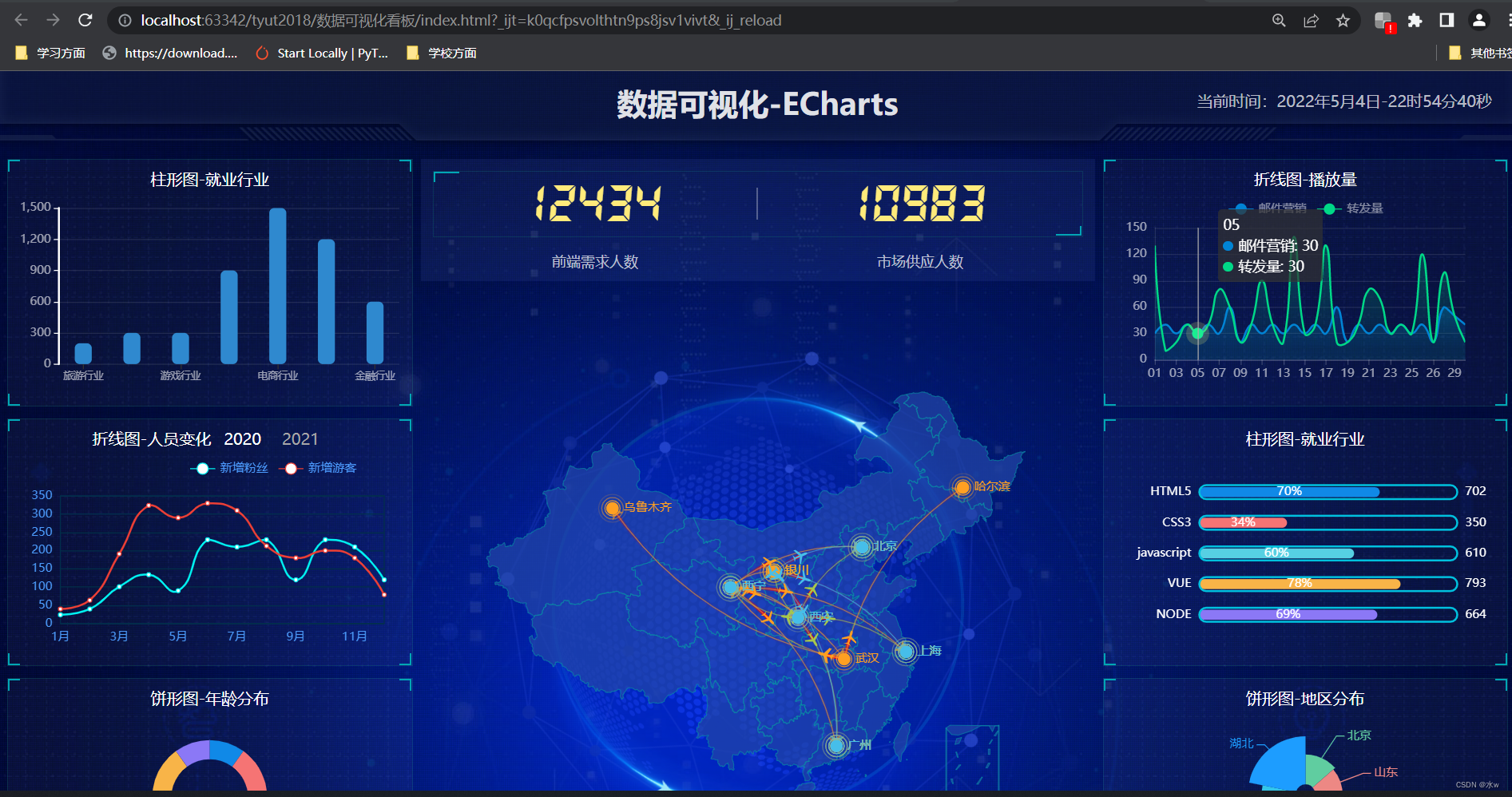The image size is (1512, 797).
Task: Click the 702 value beside HTML5
Action: 1475,491
